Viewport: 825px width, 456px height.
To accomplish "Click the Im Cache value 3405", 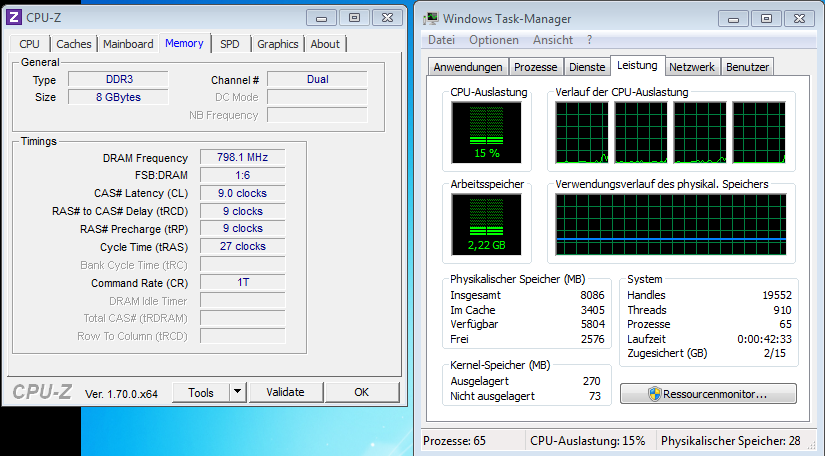I will [x=592, y=310].
